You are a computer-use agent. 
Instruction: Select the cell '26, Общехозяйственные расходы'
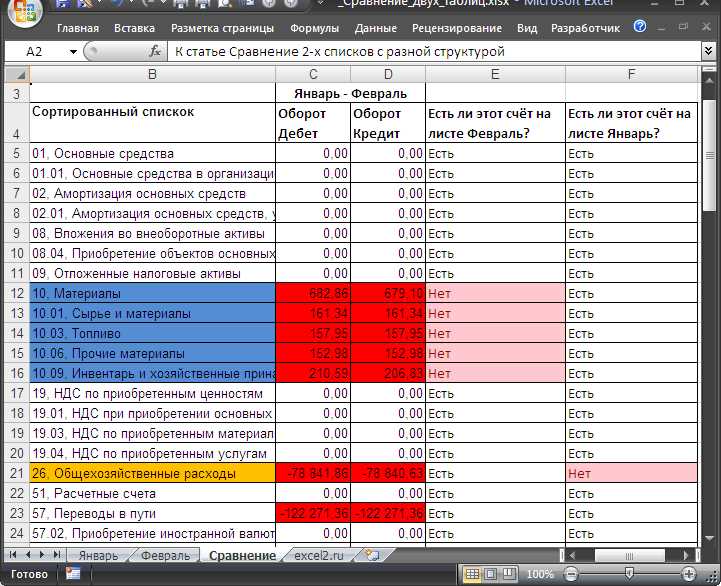(152, 473)
